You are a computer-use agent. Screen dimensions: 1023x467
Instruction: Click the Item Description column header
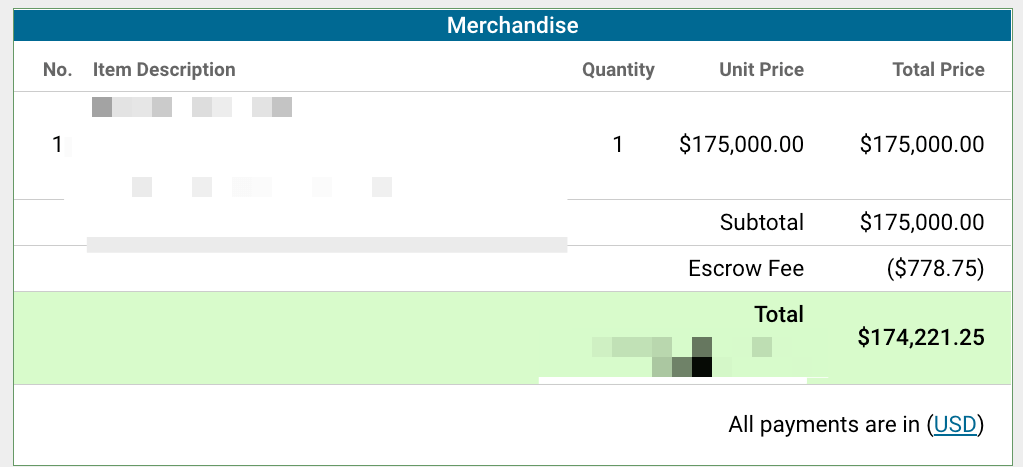pos(164,70)
